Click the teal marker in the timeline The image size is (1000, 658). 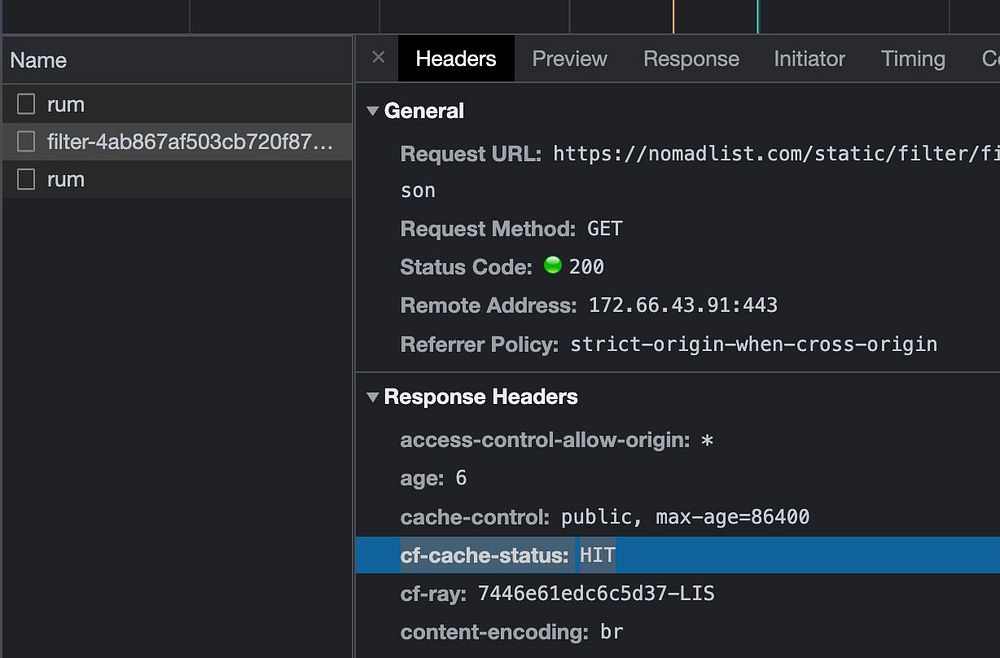pos(757,16)
